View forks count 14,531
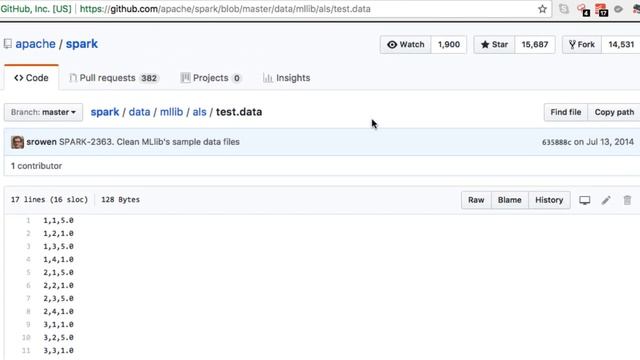The image size is (640, 360). (x=621, y=44)
